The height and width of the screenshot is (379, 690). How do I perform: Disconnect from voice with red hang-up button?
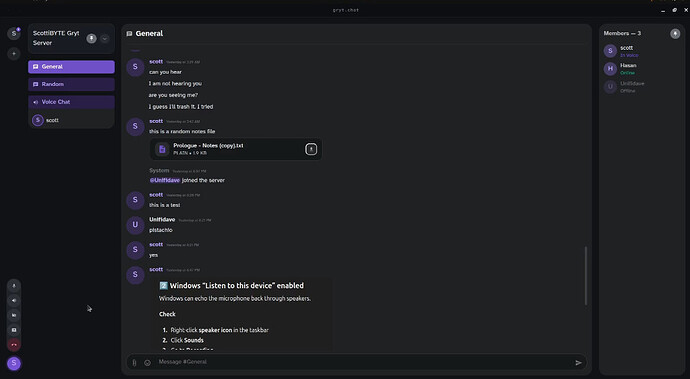click(14, 345)
